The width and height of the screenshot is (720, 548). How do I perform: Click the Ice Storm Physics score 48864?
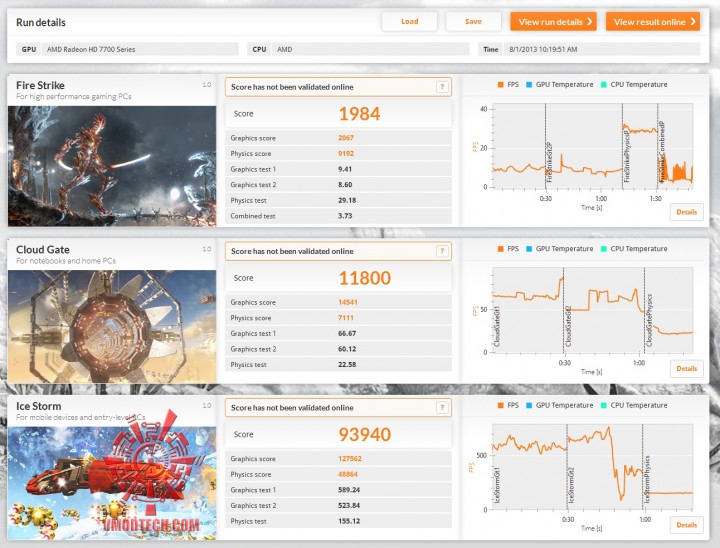(x=348, y=475)
